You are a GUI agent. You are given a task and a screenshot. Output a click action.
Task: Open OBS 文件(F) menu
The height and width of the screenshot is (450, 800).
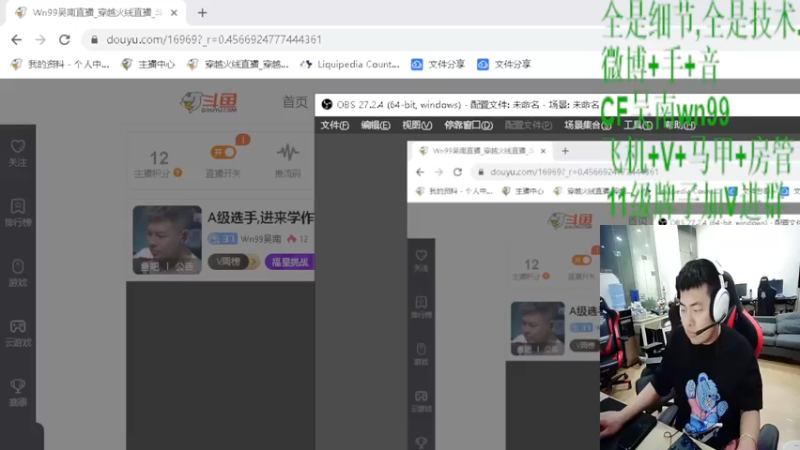(x=335, y=126)
